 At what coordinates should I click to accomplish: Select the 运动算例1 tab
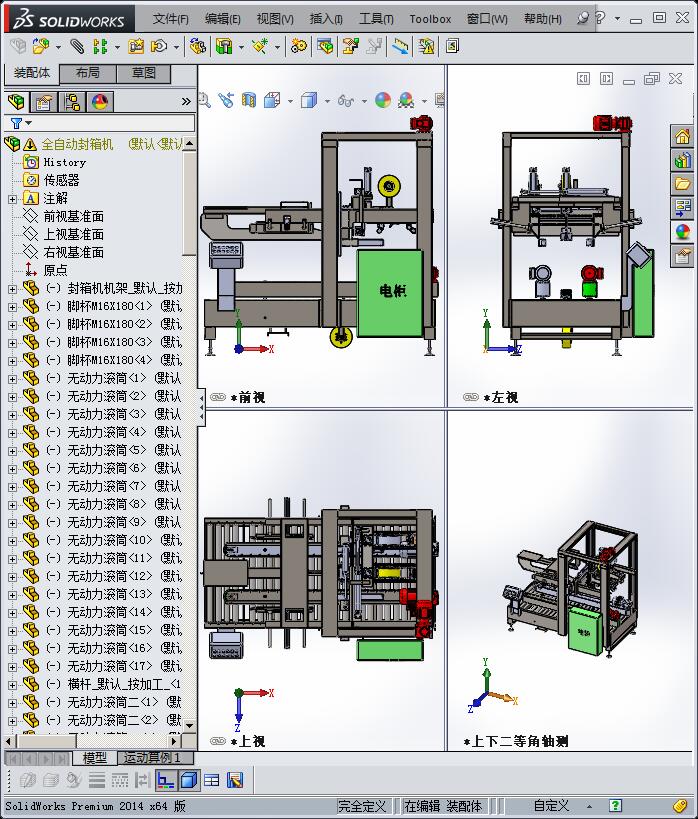tap(153, 757)
